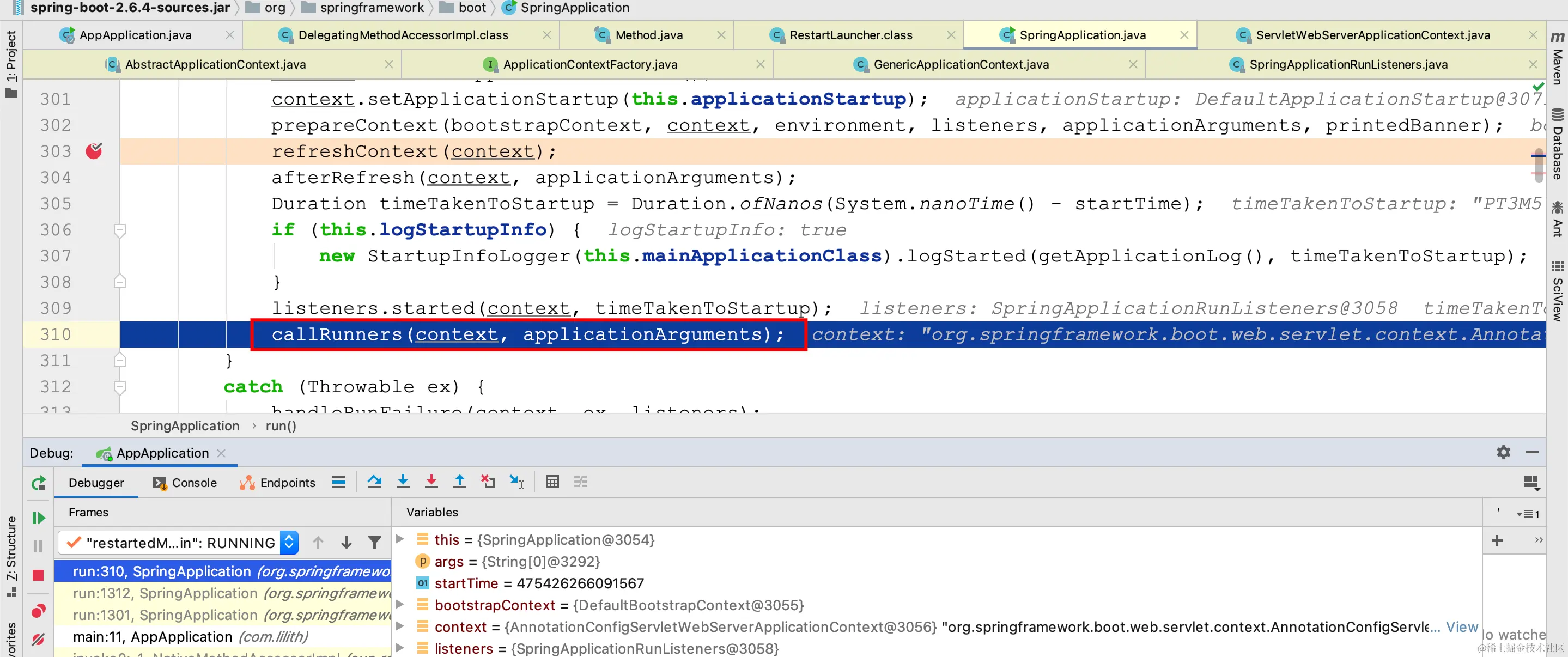Click the Run to Cursor icon

(516, 482)
